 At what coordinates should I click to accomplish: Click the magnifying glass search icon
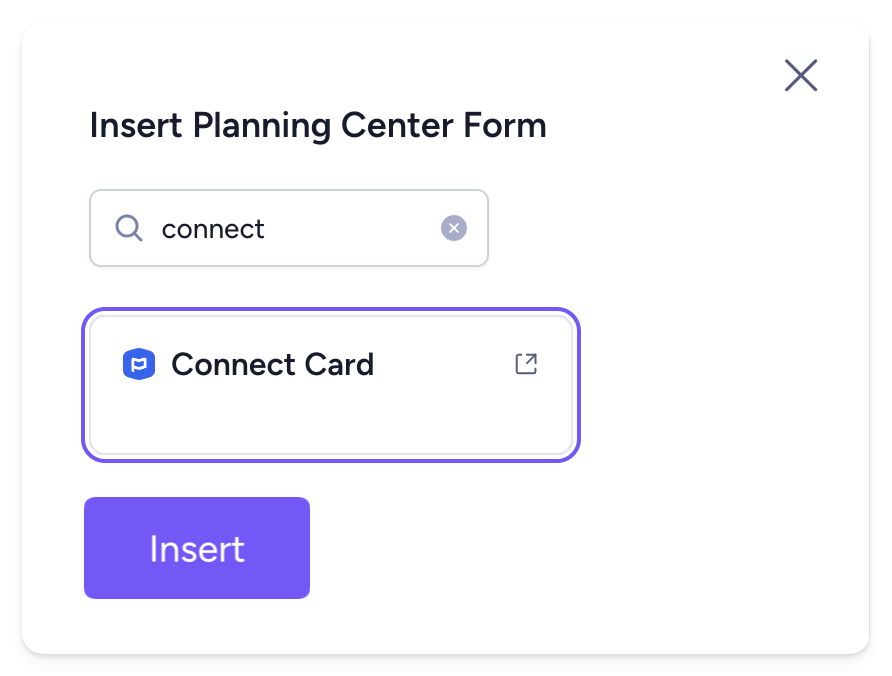click(129, 228)
